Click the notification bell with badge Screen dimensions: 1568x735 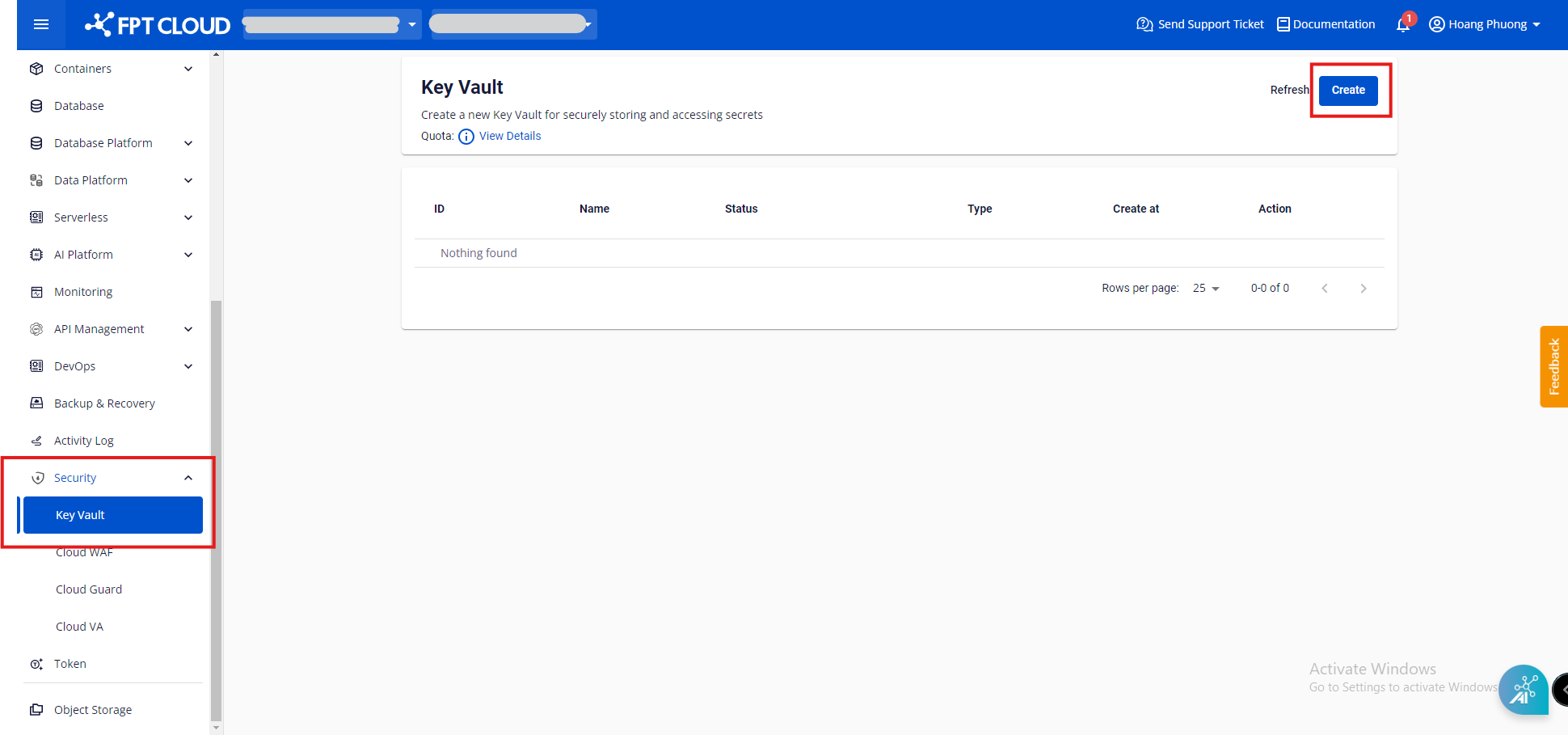[x=1402, y=24]
